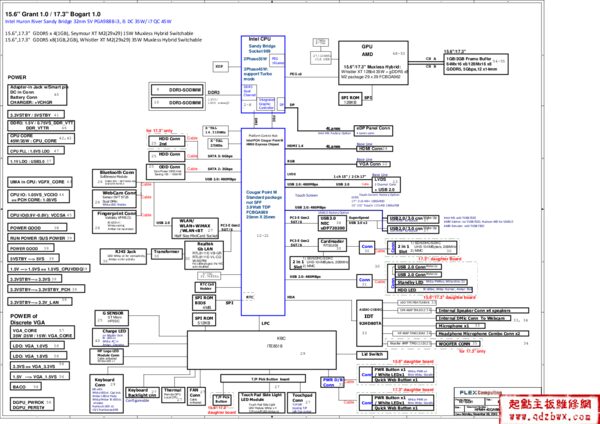Click the FAN Conn block

197,396
